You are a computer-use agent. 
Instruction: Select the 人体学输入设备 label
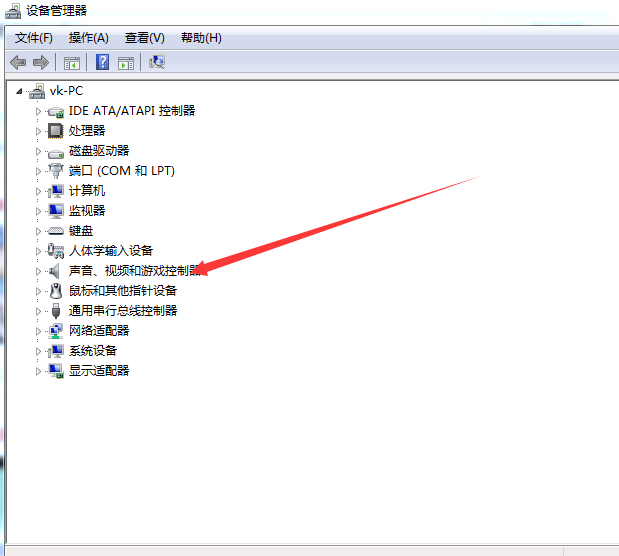(111, 251)
